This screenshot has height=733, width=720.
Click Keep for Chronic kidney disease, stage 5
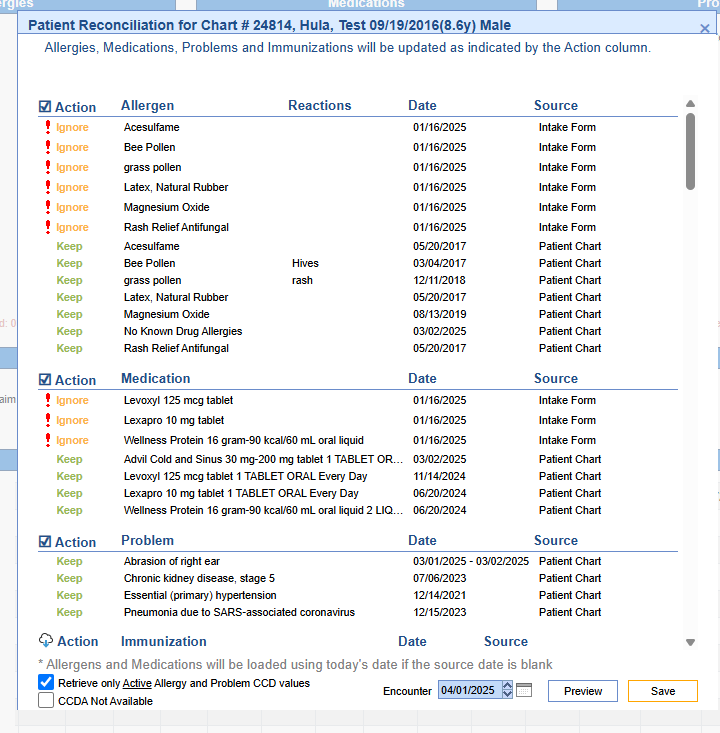tap(69, 578)
